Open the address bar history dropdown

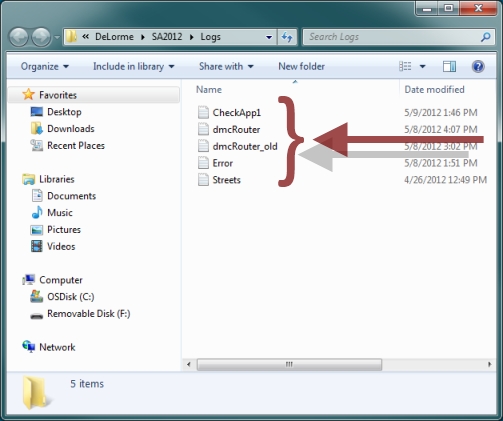point(269,37)
